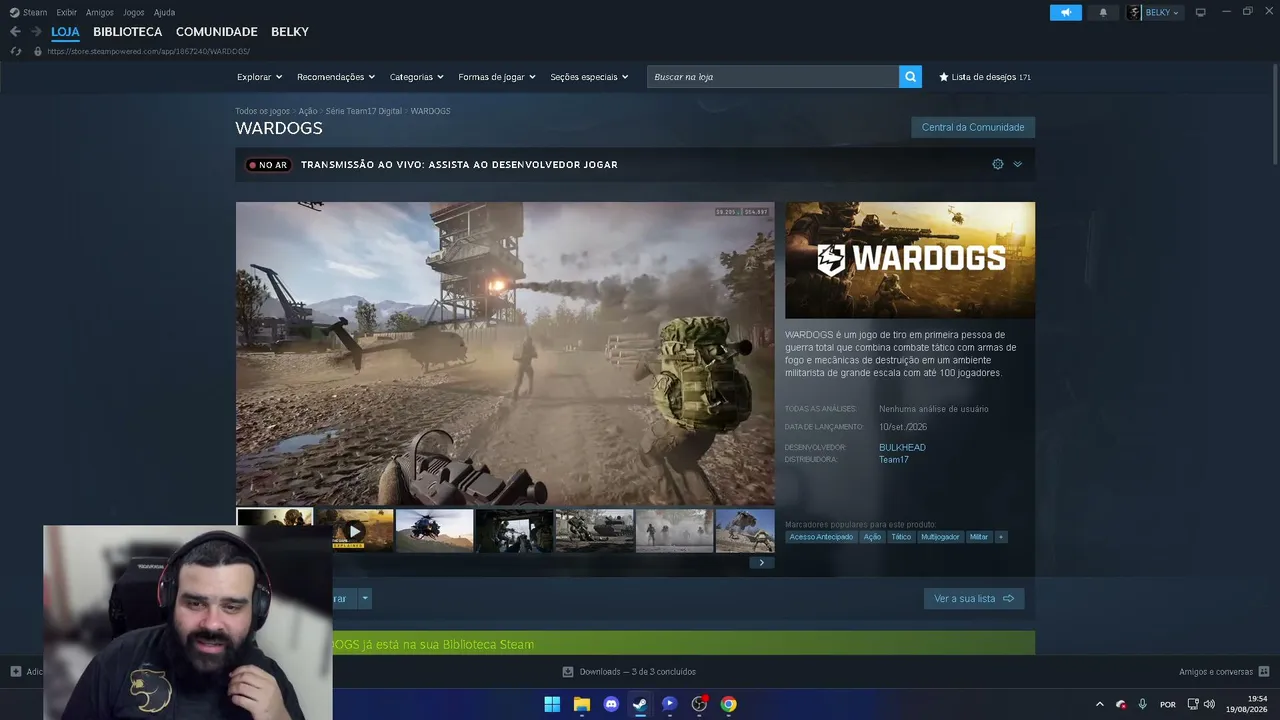Viewport: 1280px width, 720px height.
Task: Click the live broadcast title text
Action: (x=459, y=165)
